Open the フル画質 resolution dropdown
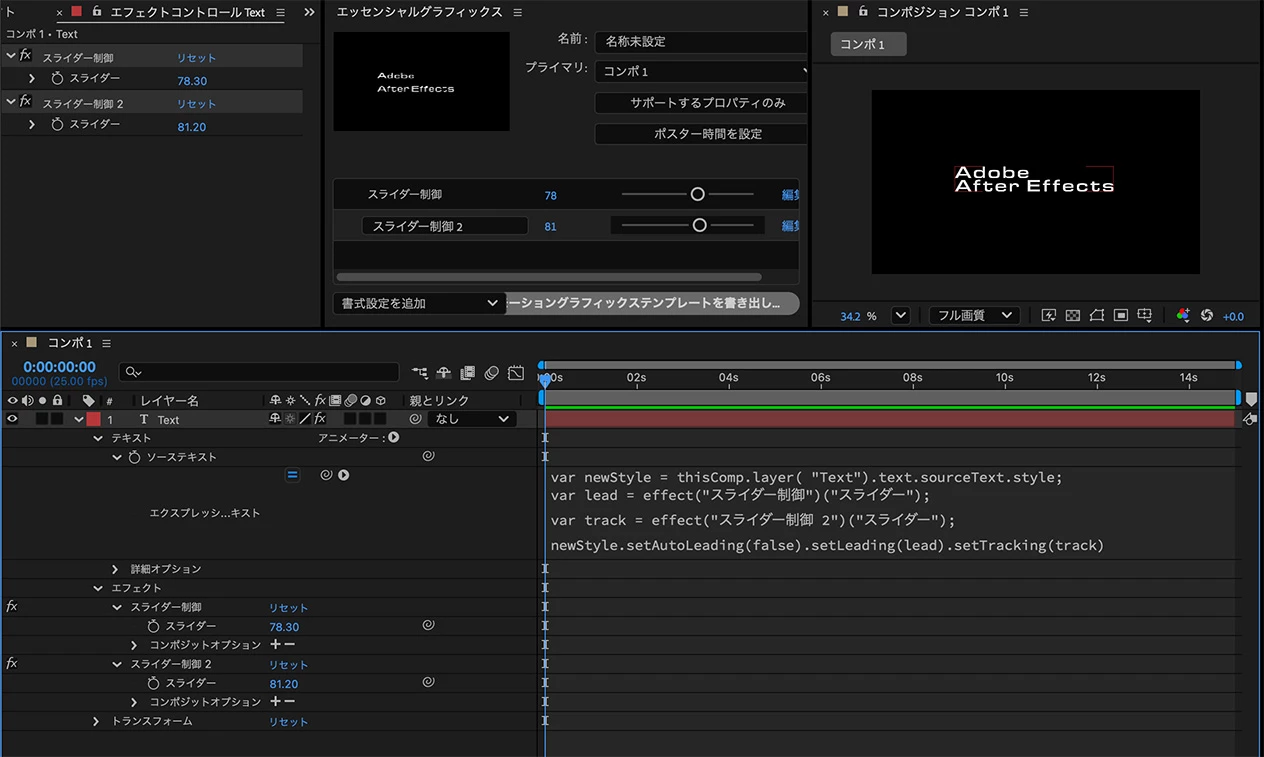This screenshot has width=1264, height=757. pos(974,315)
